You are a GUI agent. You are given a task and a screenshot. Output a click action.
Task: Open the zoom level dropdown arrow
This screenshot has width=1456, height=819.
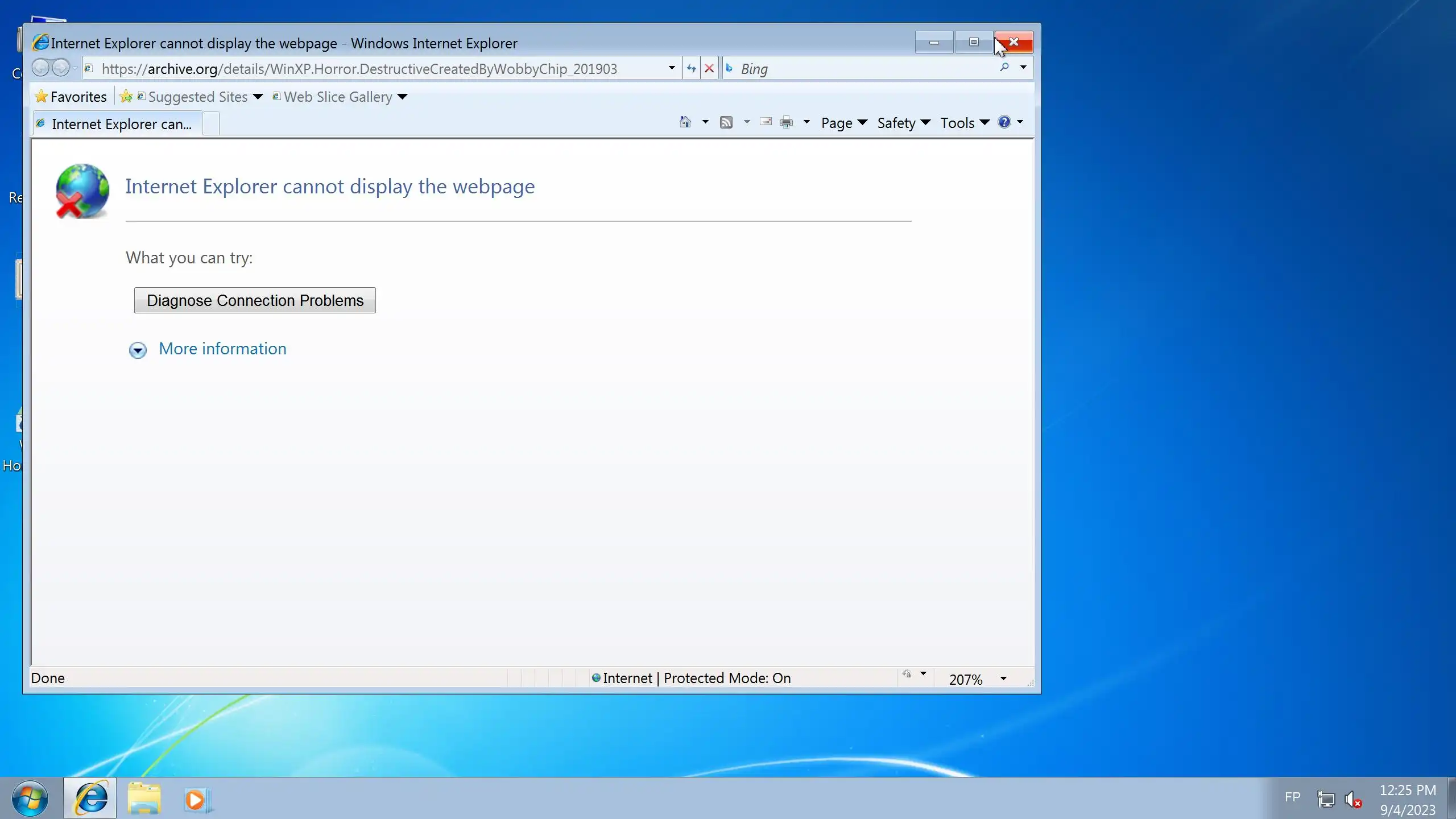click(1003, 679)
